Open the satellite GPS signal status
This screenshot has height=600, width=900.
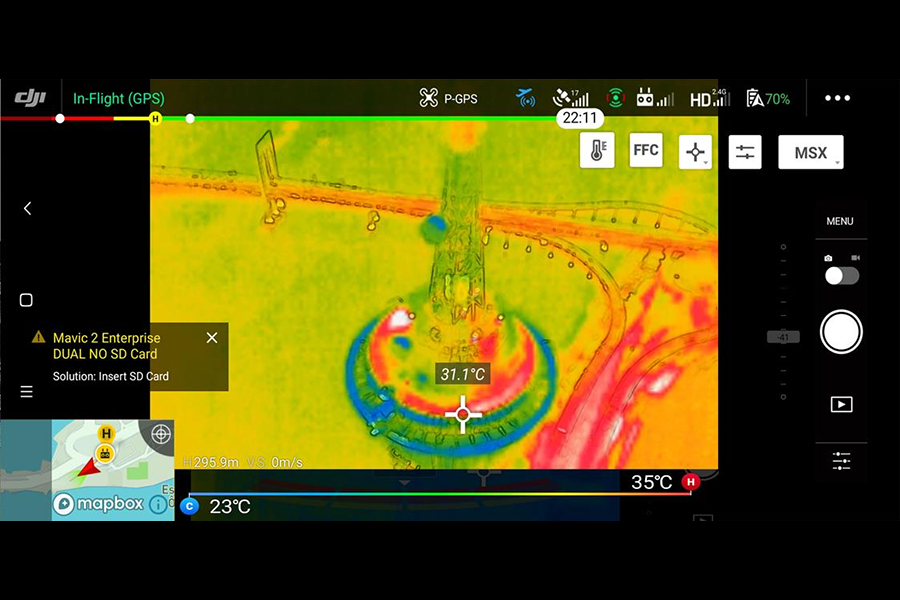coord(571,98)
